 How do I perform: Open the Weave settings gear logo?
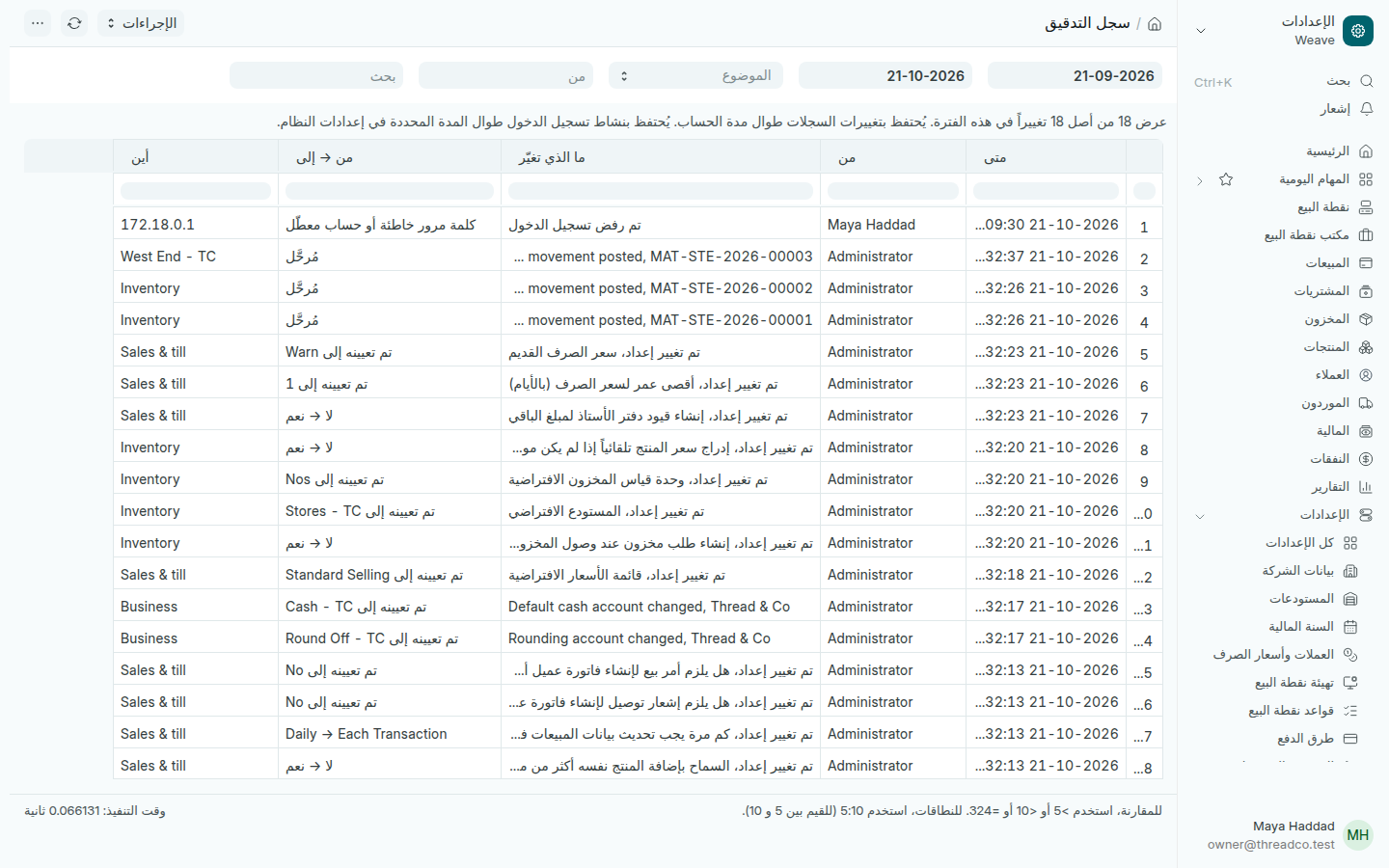pyautogui.click(x=1358, y=31)
